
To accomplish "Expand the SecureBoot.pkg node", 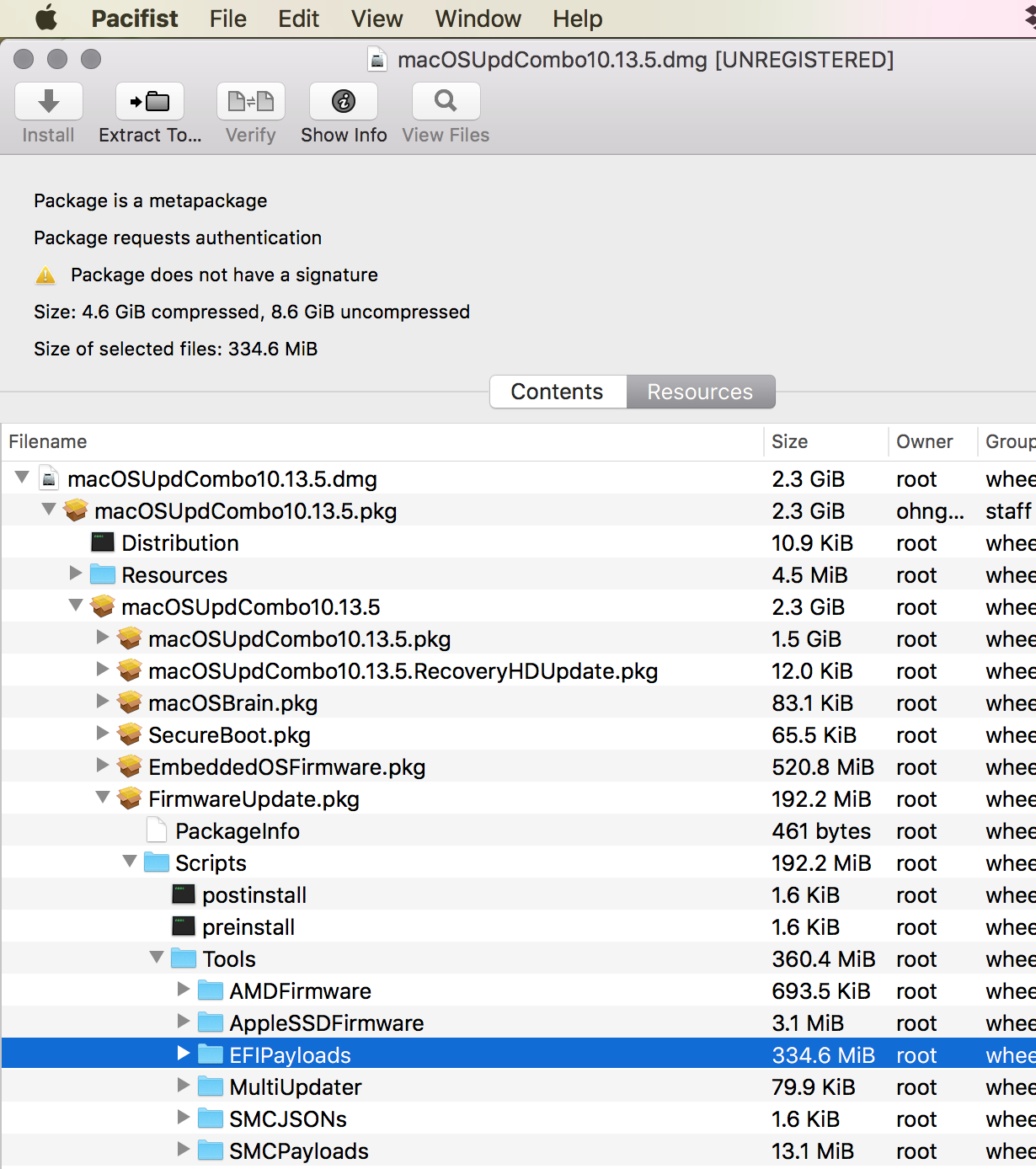I will (x=103, y=734).
